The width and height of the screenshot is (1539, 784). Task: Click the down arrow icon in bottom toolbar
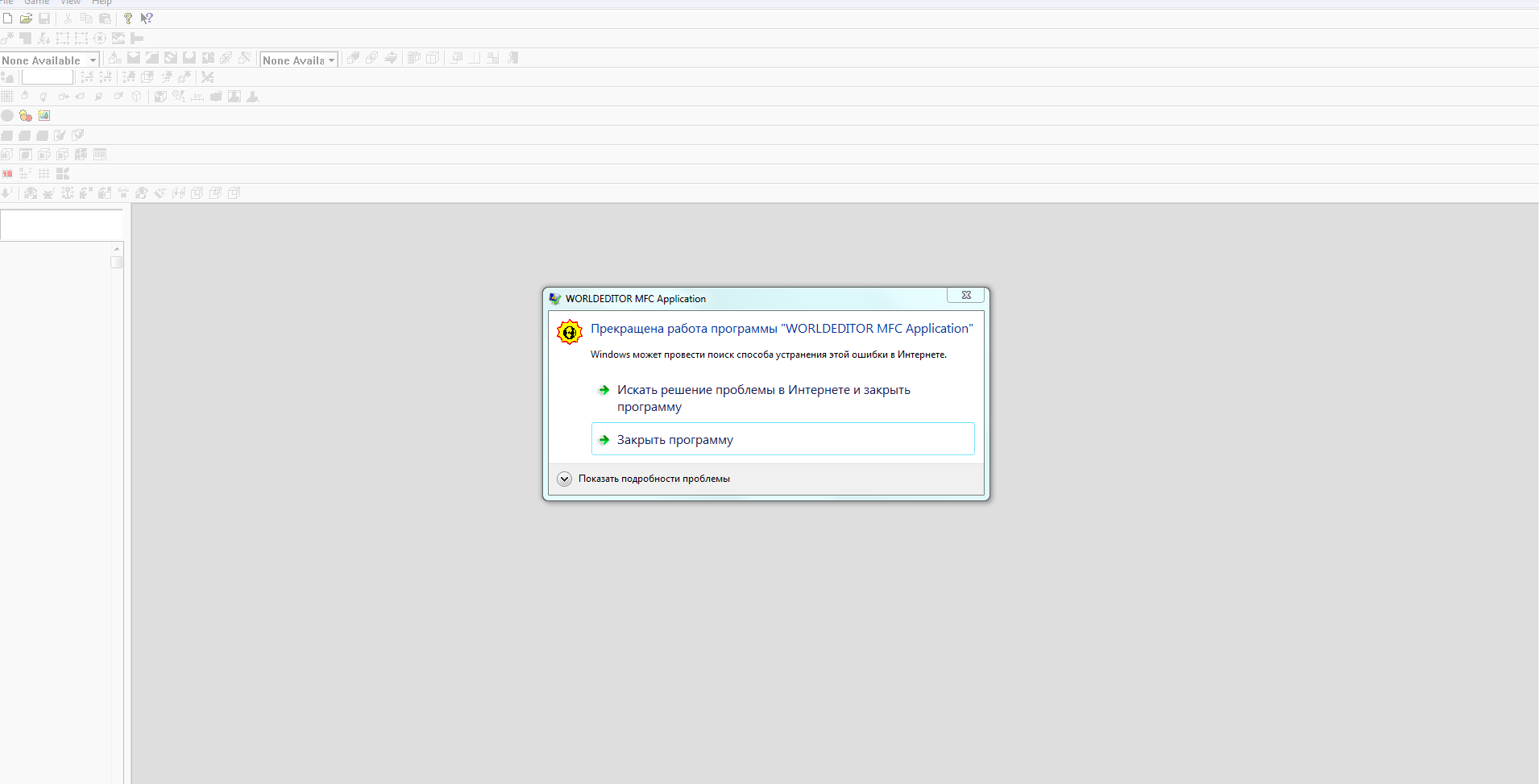7,193
